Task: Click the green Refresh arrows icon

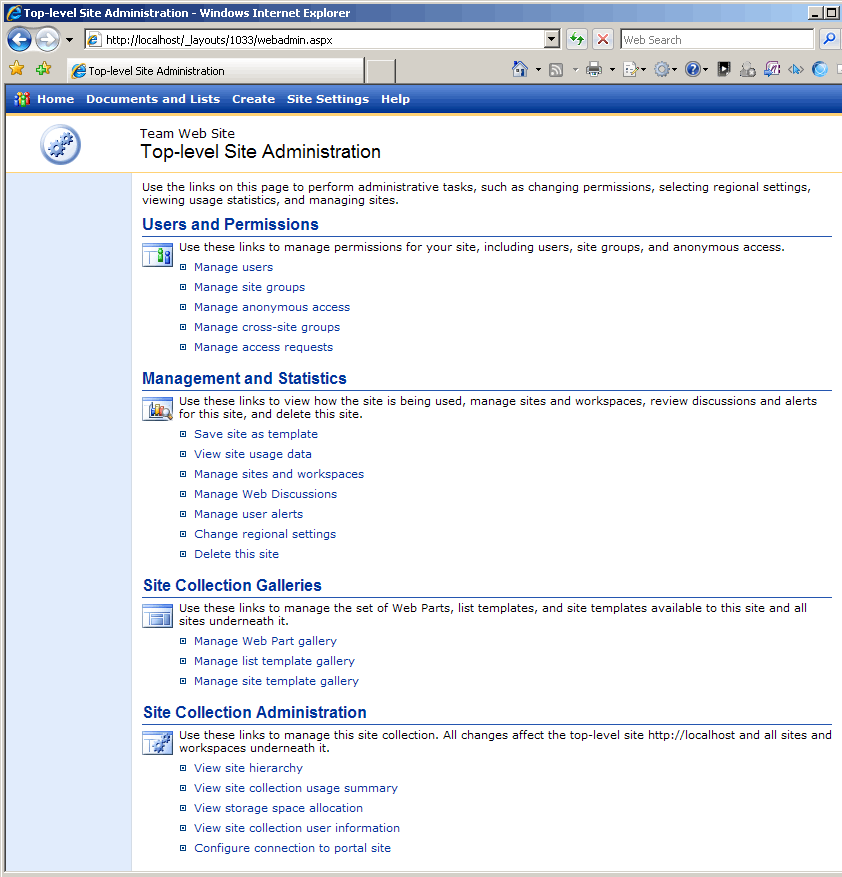Action: tap(576, 40)
